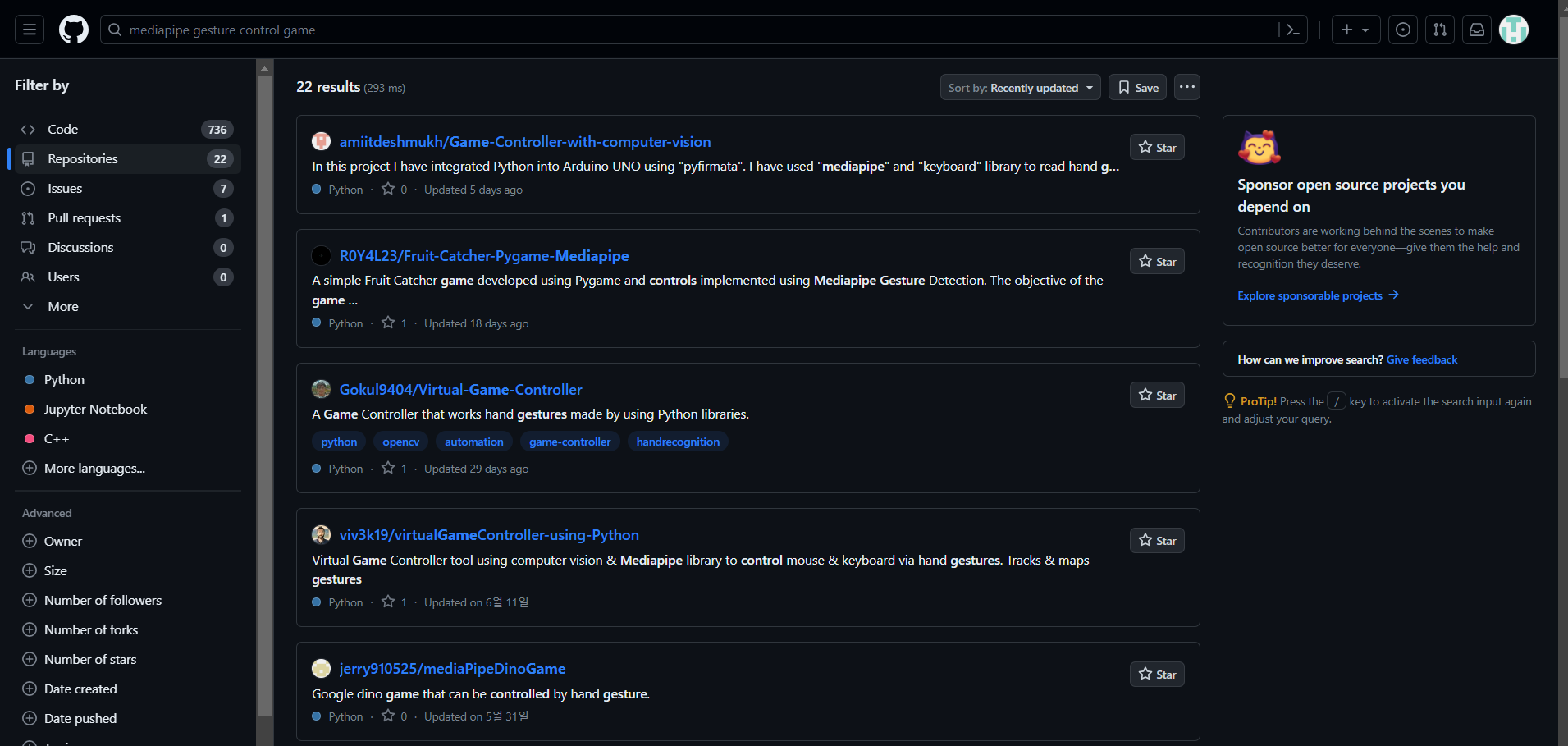1568x746 pixels.
Task: Select the handrecognition topic tag
Action: click(678, 442)
